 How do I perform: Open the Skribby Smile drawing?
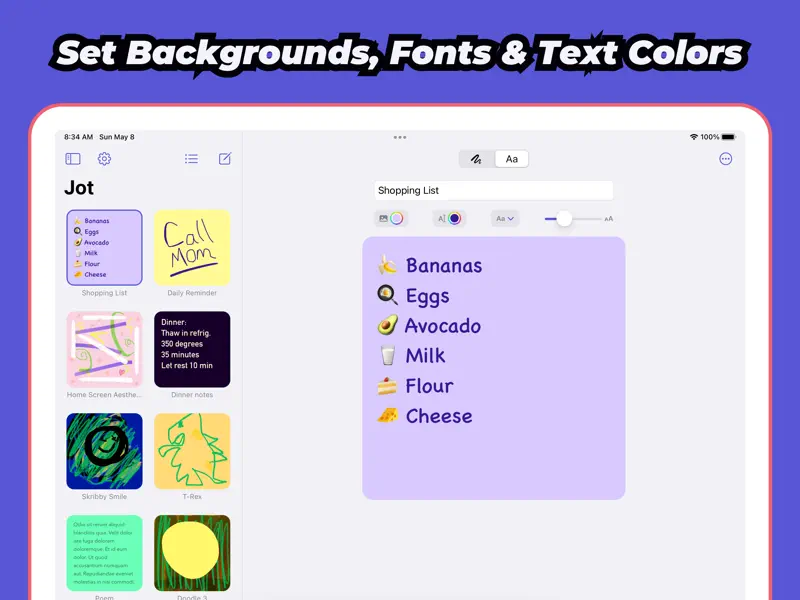click(x=104, y=451)
